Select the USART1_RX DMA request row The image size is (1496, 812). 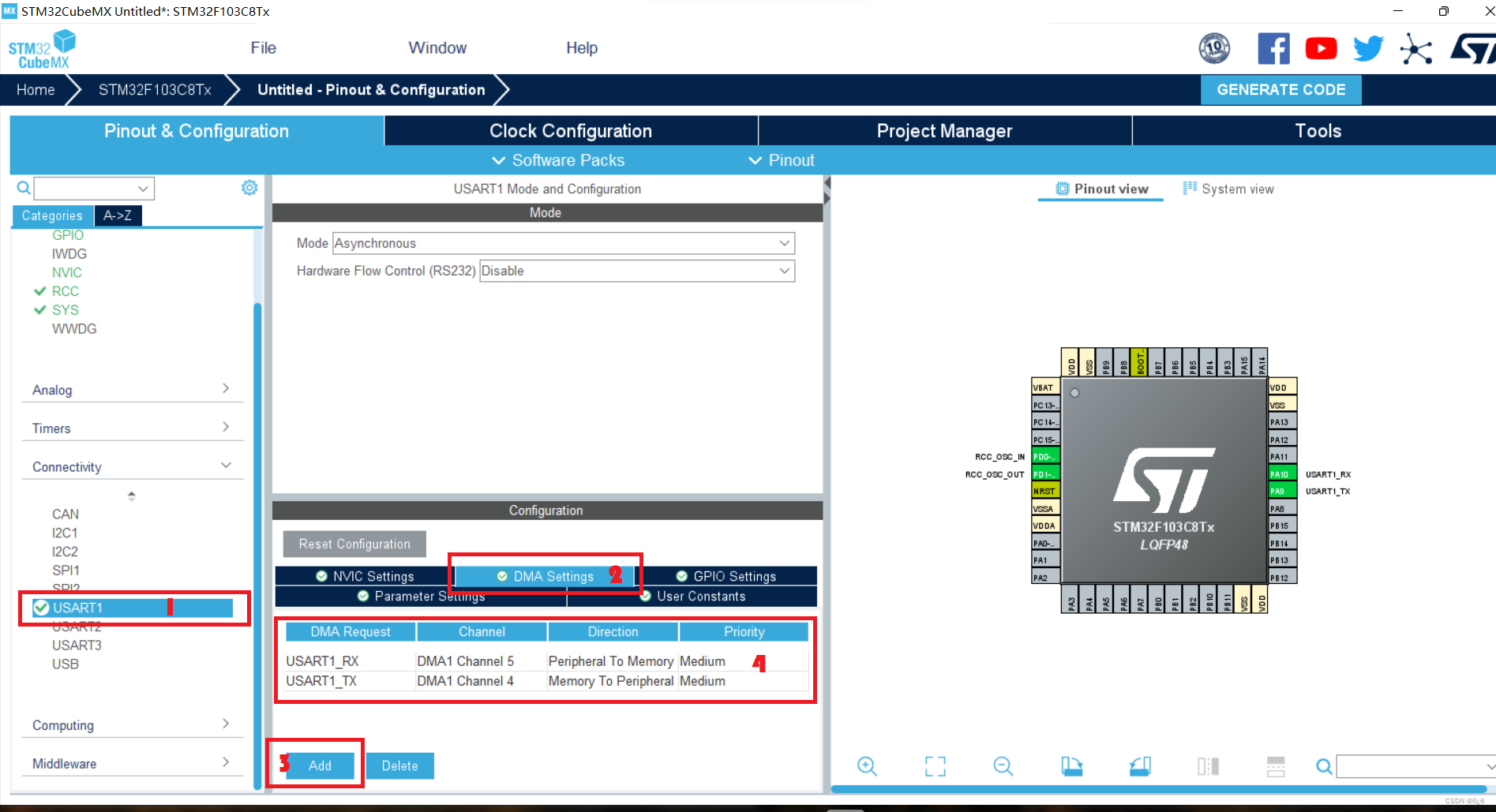point(546,661)
